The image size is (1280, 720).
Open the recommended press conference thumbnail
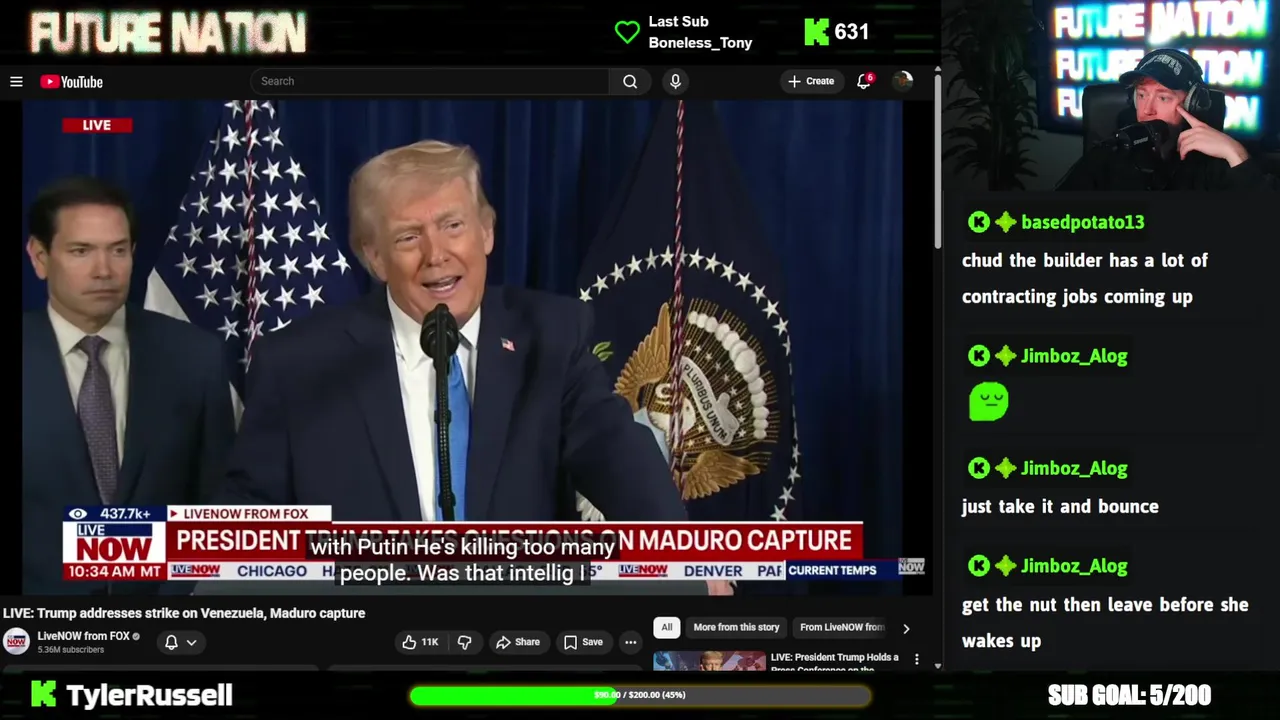(709, 661)
